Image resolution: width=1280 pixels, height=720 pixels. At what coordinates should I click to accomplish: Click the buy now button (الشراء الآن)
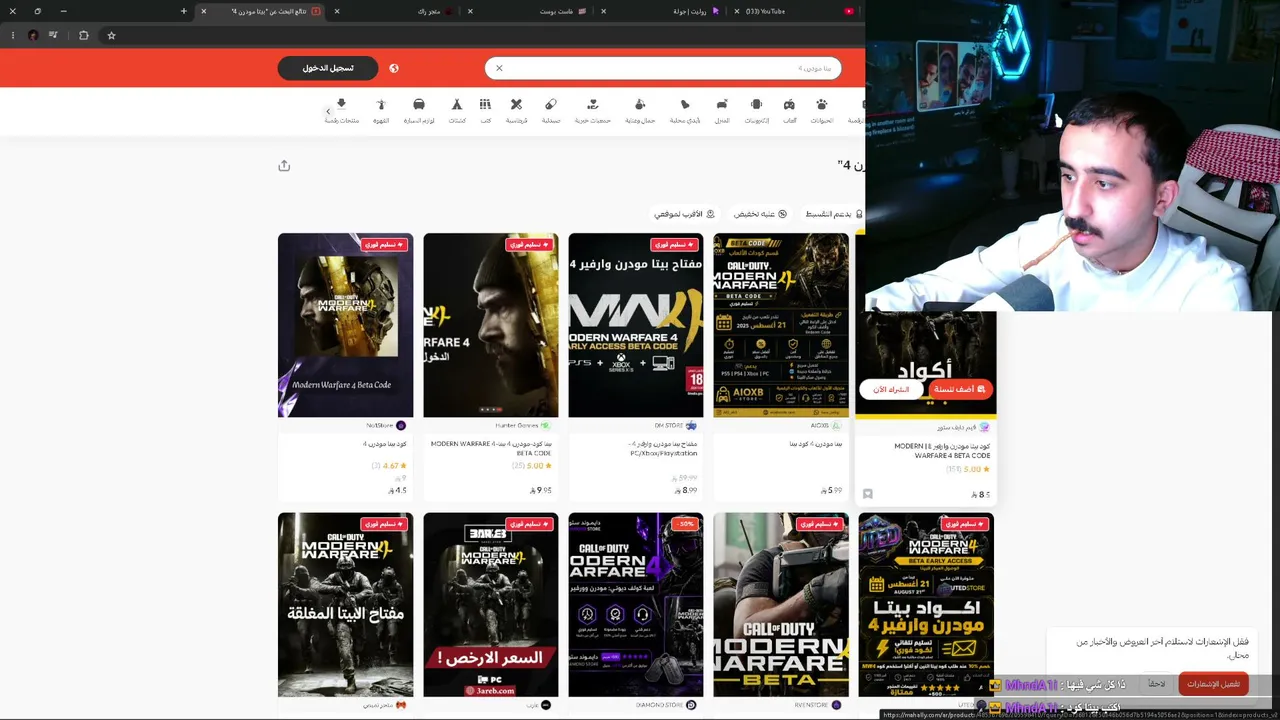point(891,389)
